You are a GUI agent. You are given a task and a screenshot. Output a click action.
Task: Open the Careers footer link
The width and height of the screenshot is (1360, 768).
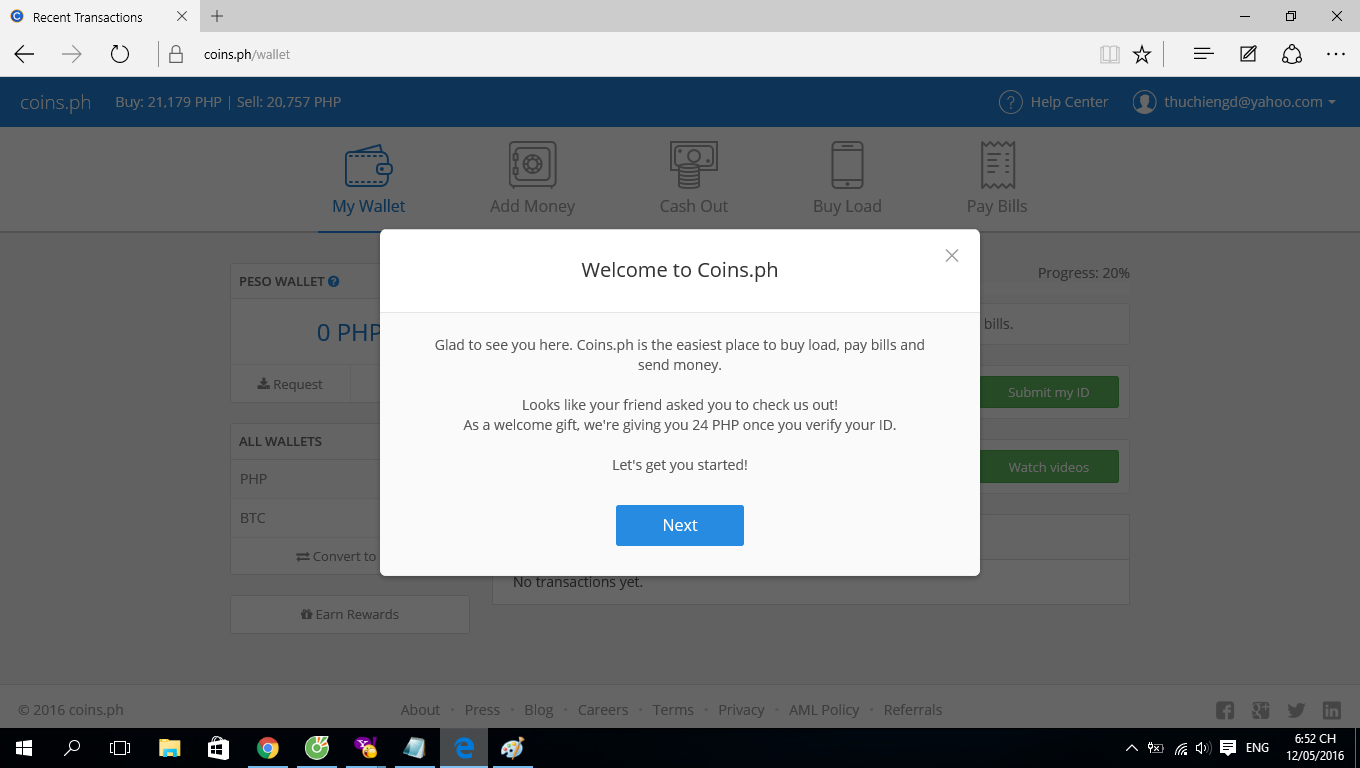tap(603, 710)
